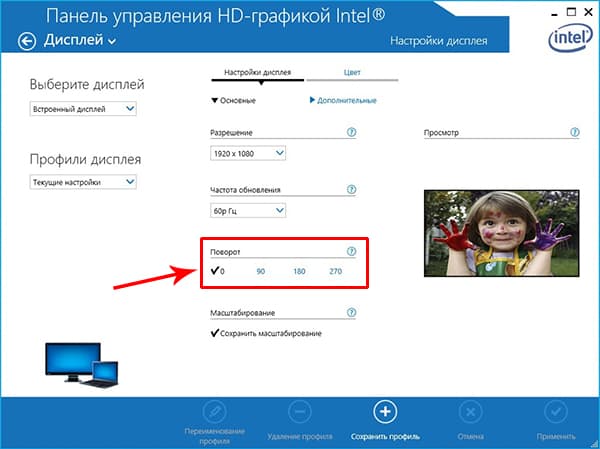Screen dimensions: 600x449
Task: Close the Intel control panel window
Action: click(x=589, y=12)
